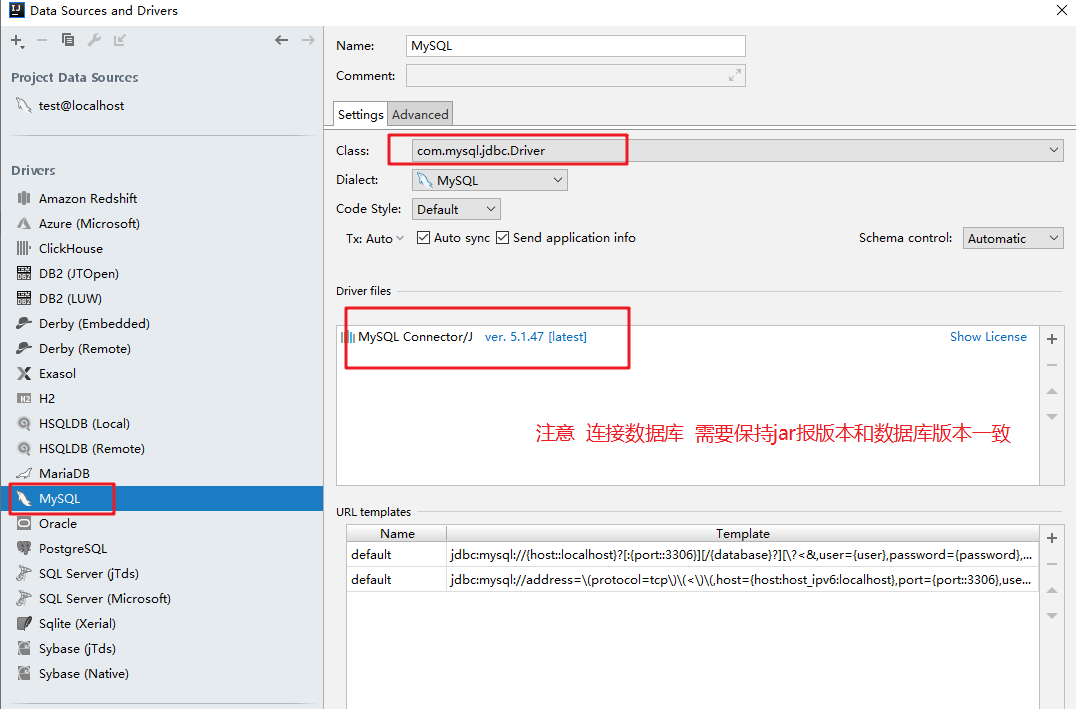This screenshot has width=1076, height=709.
Task: Select DB2 (JTOpen) driver
Action: tap(78, 274)
